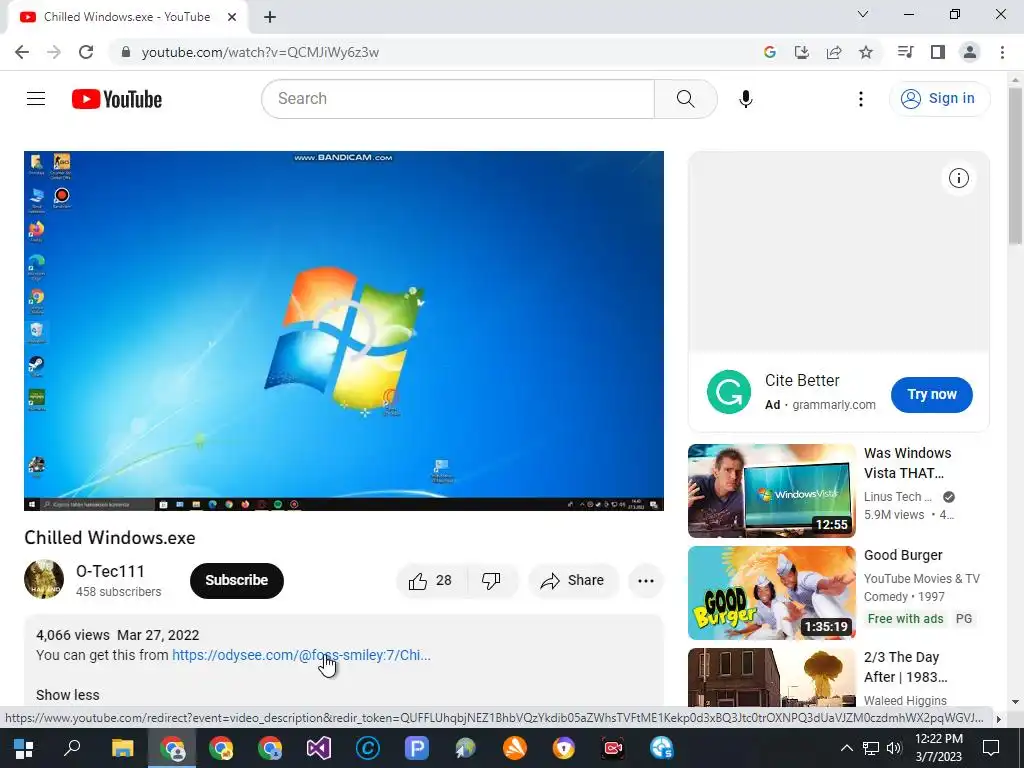Install app icon in address bar
The image size is (1024, 768).
(x=802, y=52)
